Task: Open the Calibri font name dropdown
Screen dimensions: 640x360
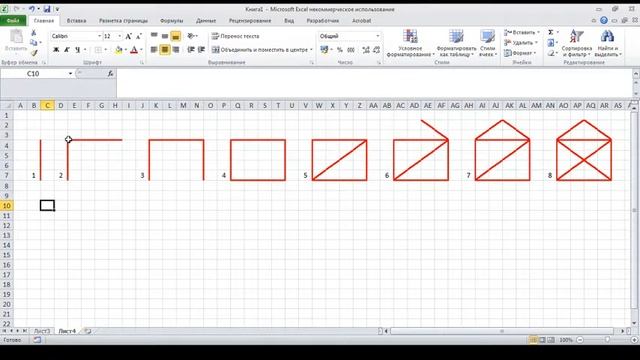Action: pyautogui.click(x=99, y=36)
